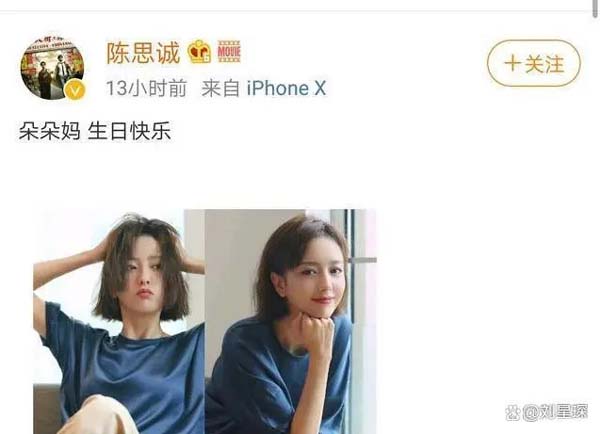Viewport: 600px width, 434px height.
Task: Click the 关注 text in follow button
Action: coord(544,64)
